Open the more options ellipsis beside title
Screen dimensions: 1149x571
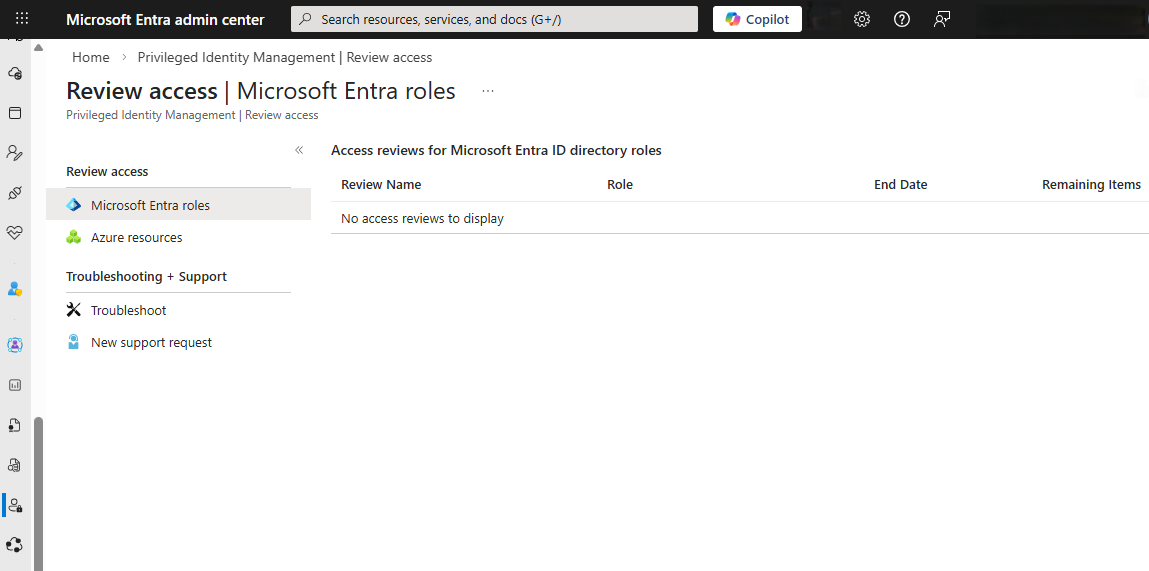coord(488,91)
